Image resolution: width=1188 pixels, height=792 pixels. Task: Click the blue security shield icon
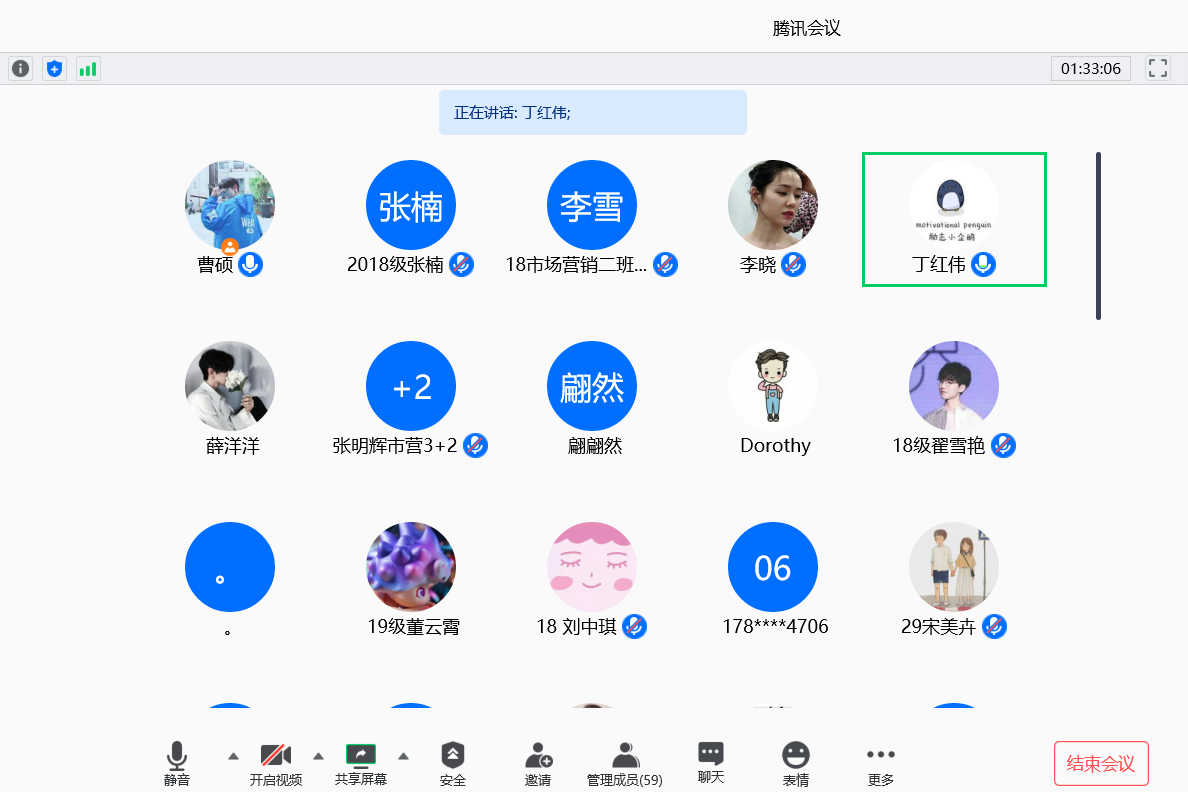[54, 69]
